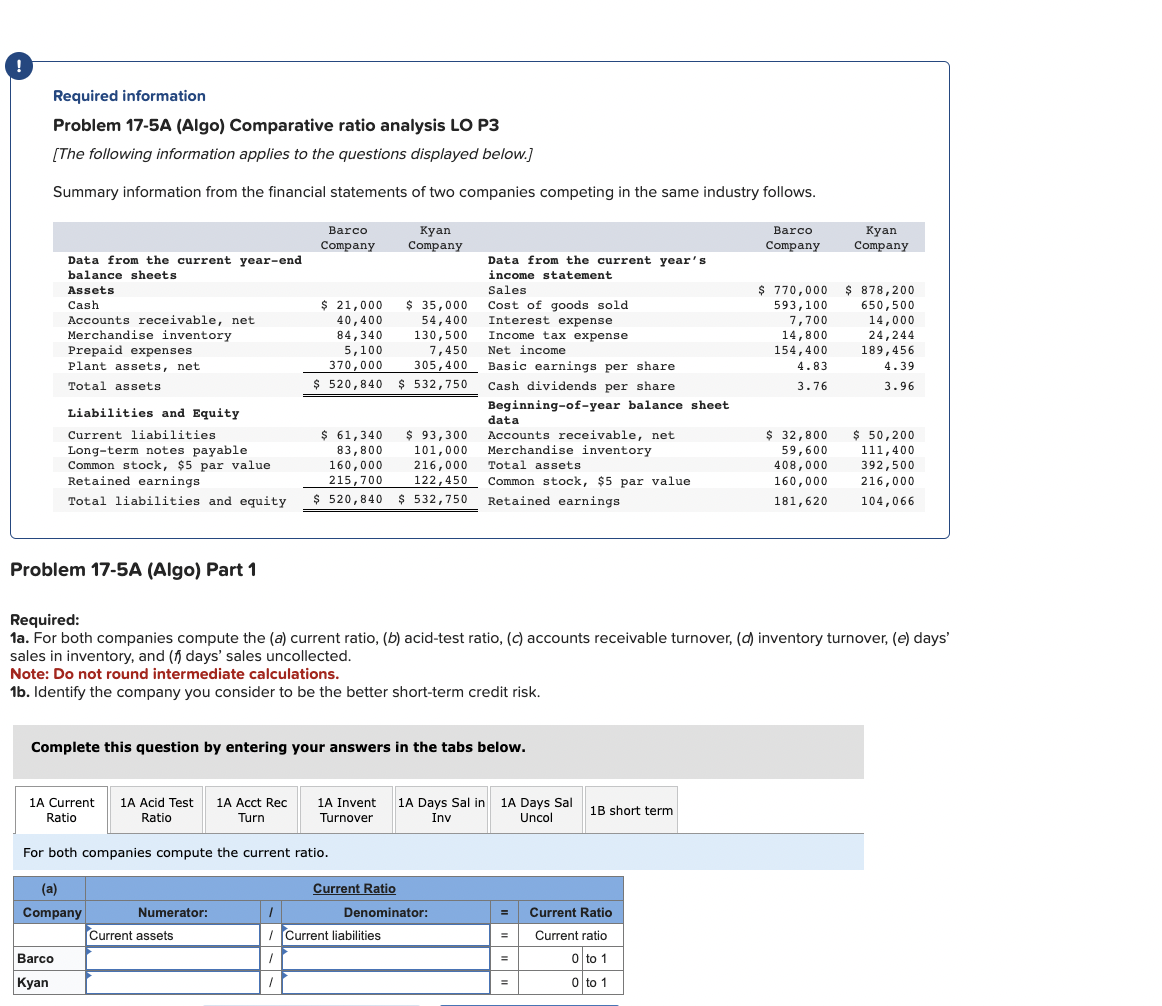Select the 1A Current Ratio tab
The width and height of the screenshot is (1162, 1006).
[x=61, y=809]
